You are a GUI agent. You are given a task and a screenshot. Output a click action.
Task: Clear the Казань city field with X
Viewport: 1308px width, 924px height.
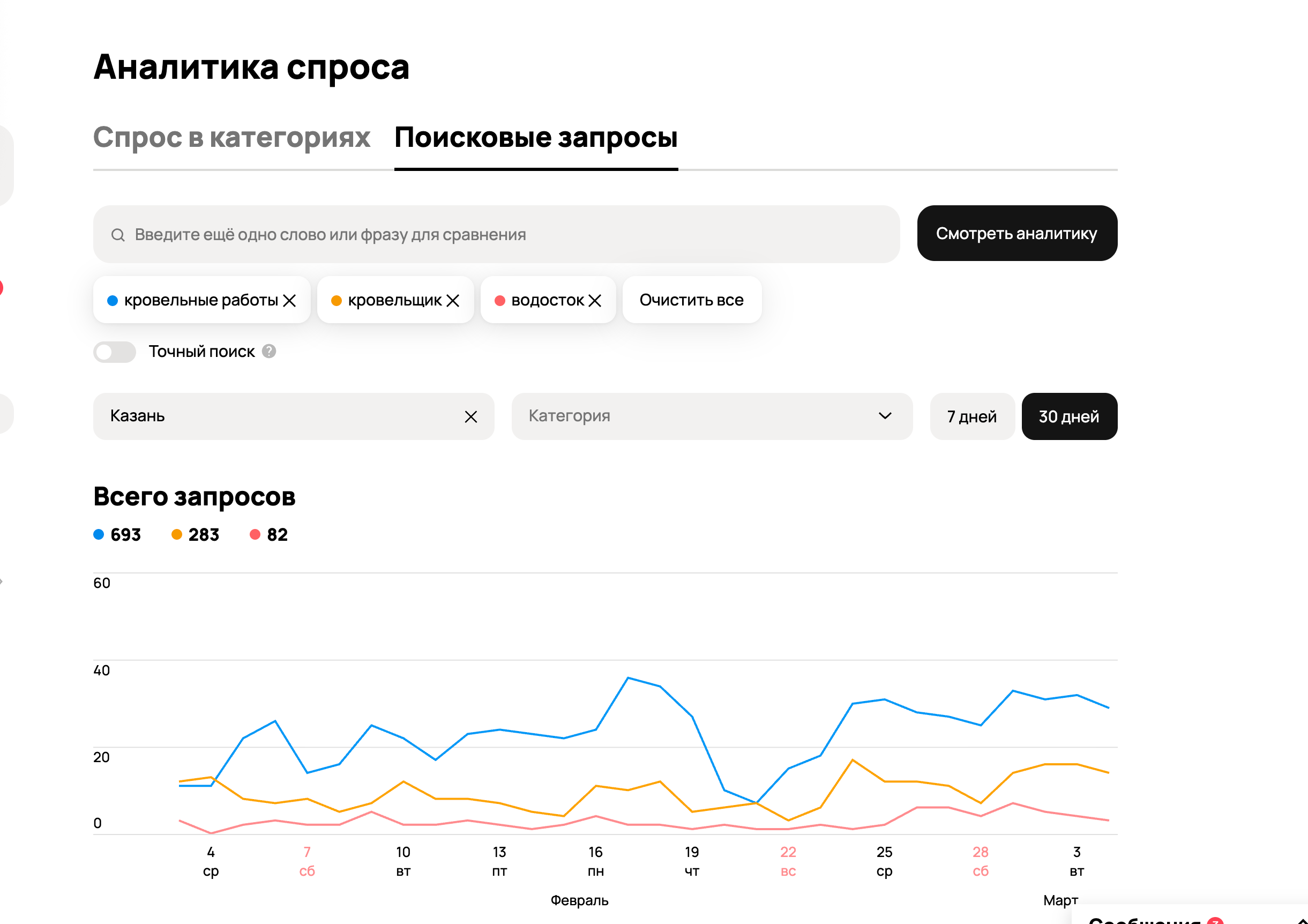click(470, 417)
